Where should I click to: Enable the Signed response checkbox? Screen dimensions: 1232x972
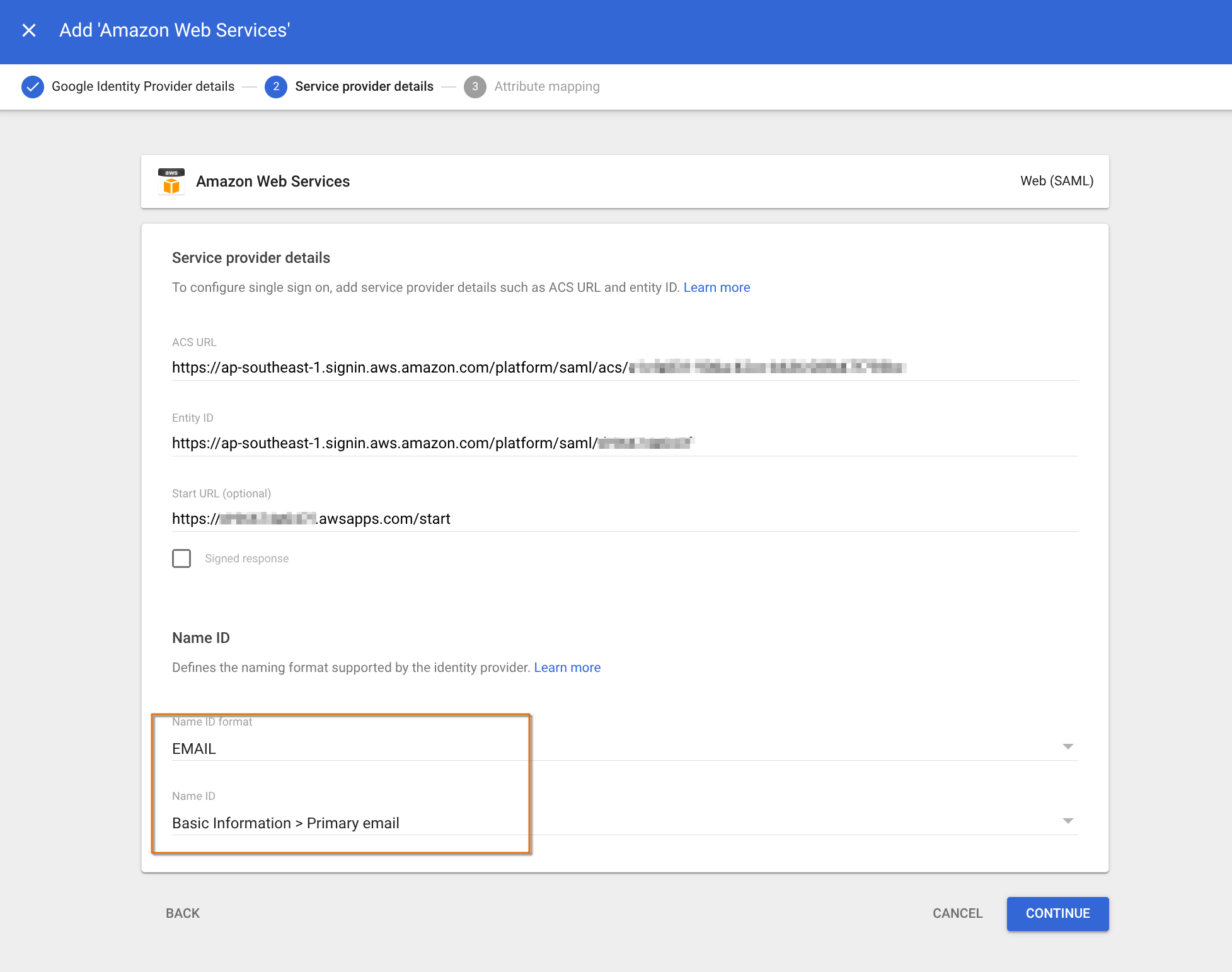pos(181,558)
